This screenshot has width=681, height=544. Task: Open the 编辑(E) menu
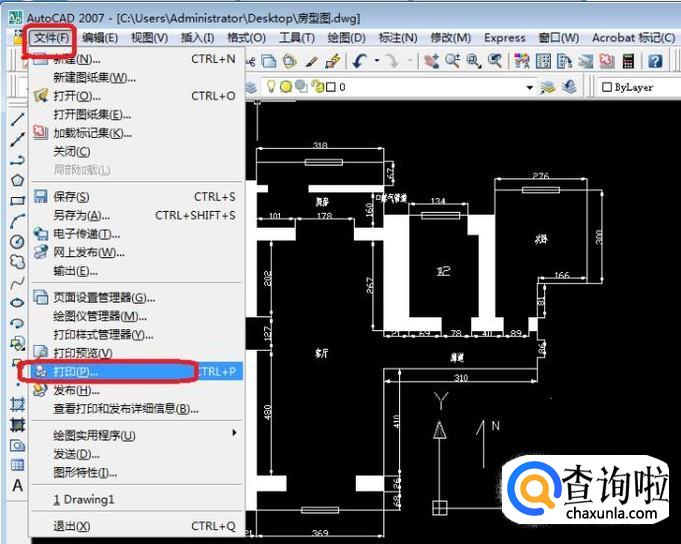point(100,38)
